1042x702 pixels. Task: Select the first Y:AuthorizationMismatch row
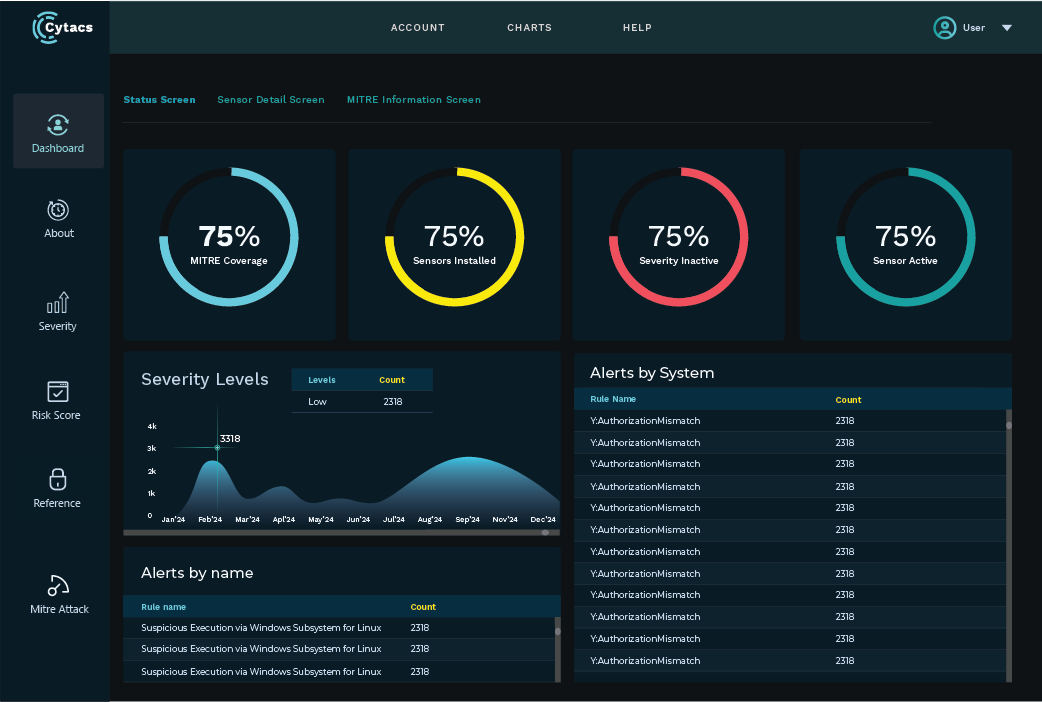[789, 421]
